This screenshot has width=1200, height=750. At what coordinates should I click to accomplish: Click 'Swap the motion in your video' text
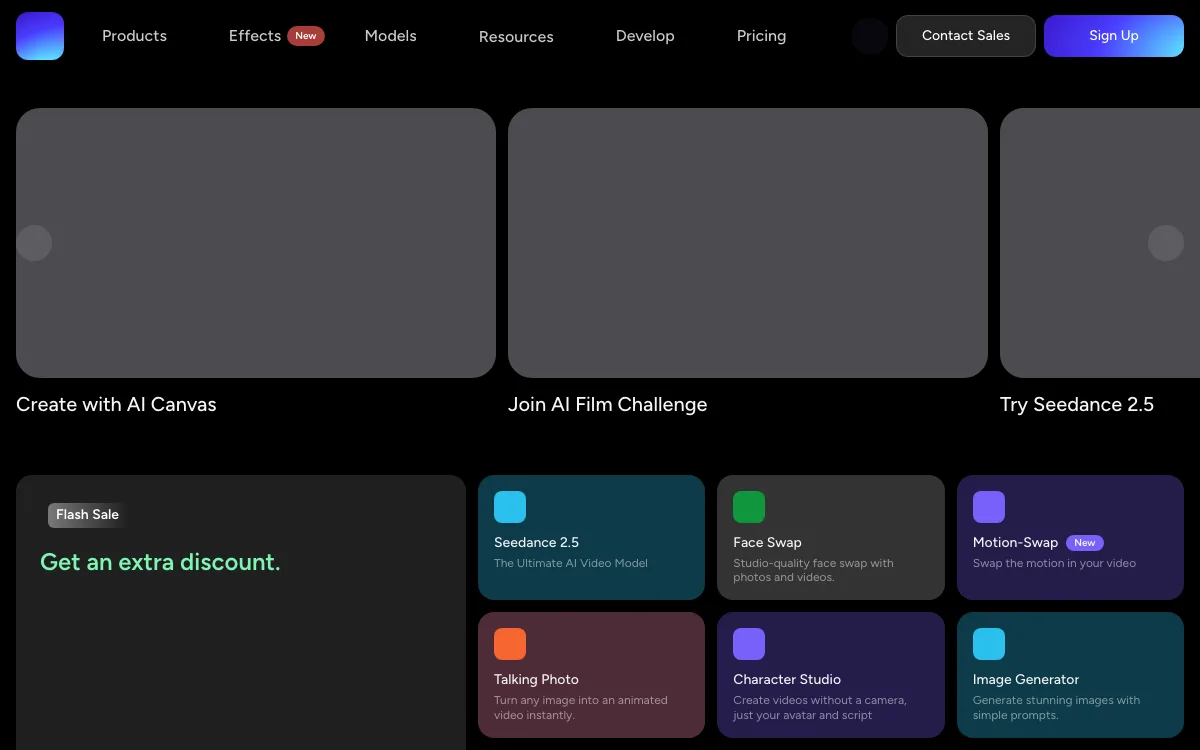click(x=1055, y=564)
